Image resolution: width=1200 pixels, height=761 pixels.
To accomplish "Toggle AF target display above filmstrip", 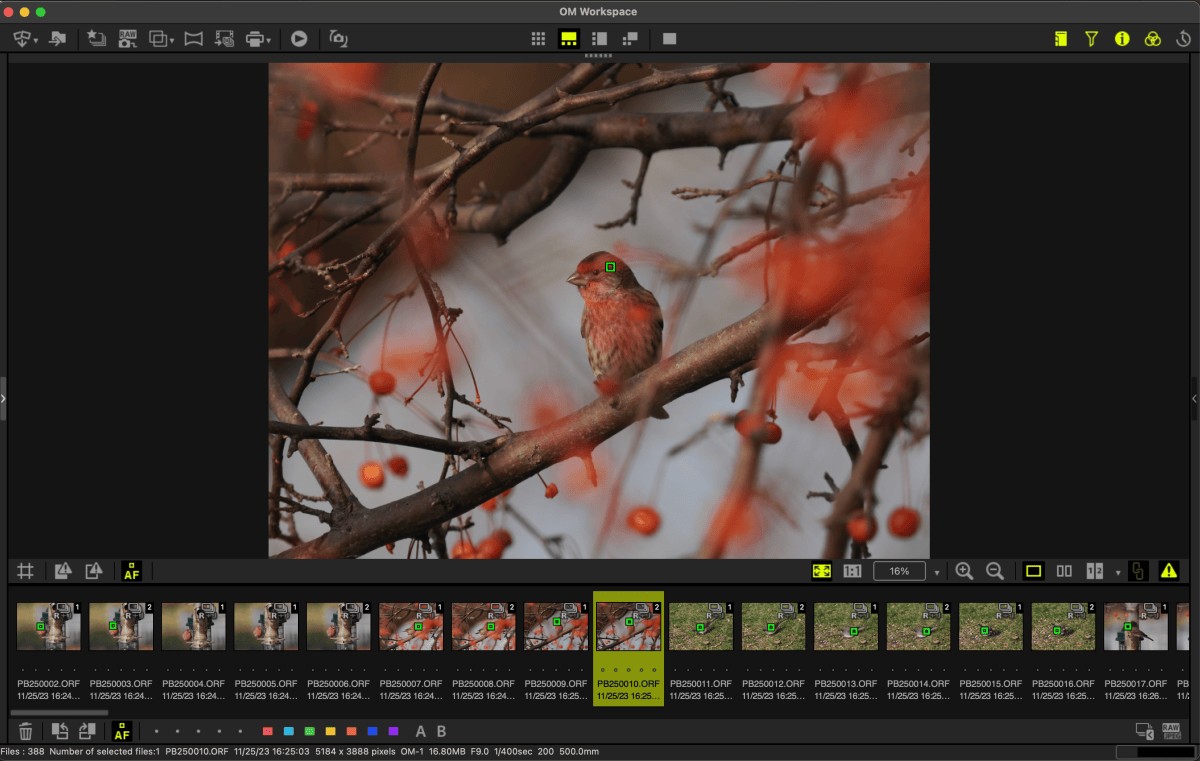I will coord(132,571).
